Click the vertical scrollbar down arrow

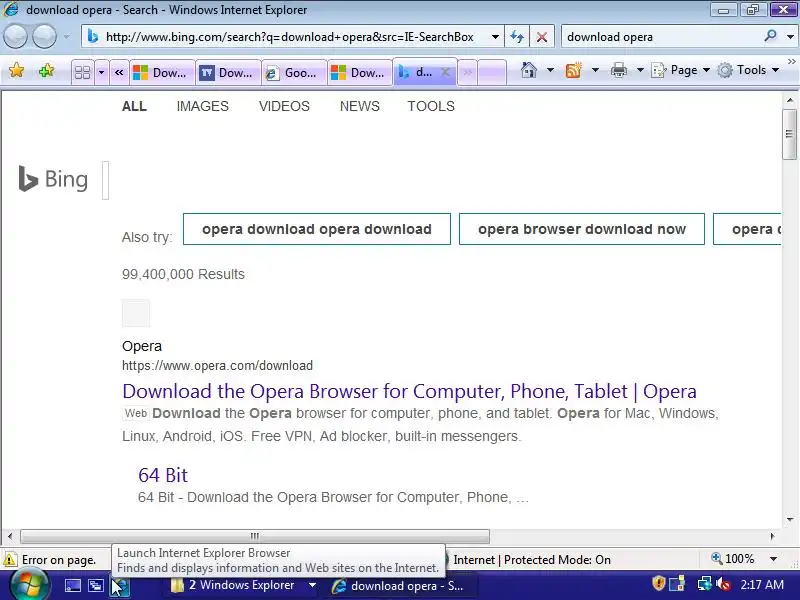point(789,520)
